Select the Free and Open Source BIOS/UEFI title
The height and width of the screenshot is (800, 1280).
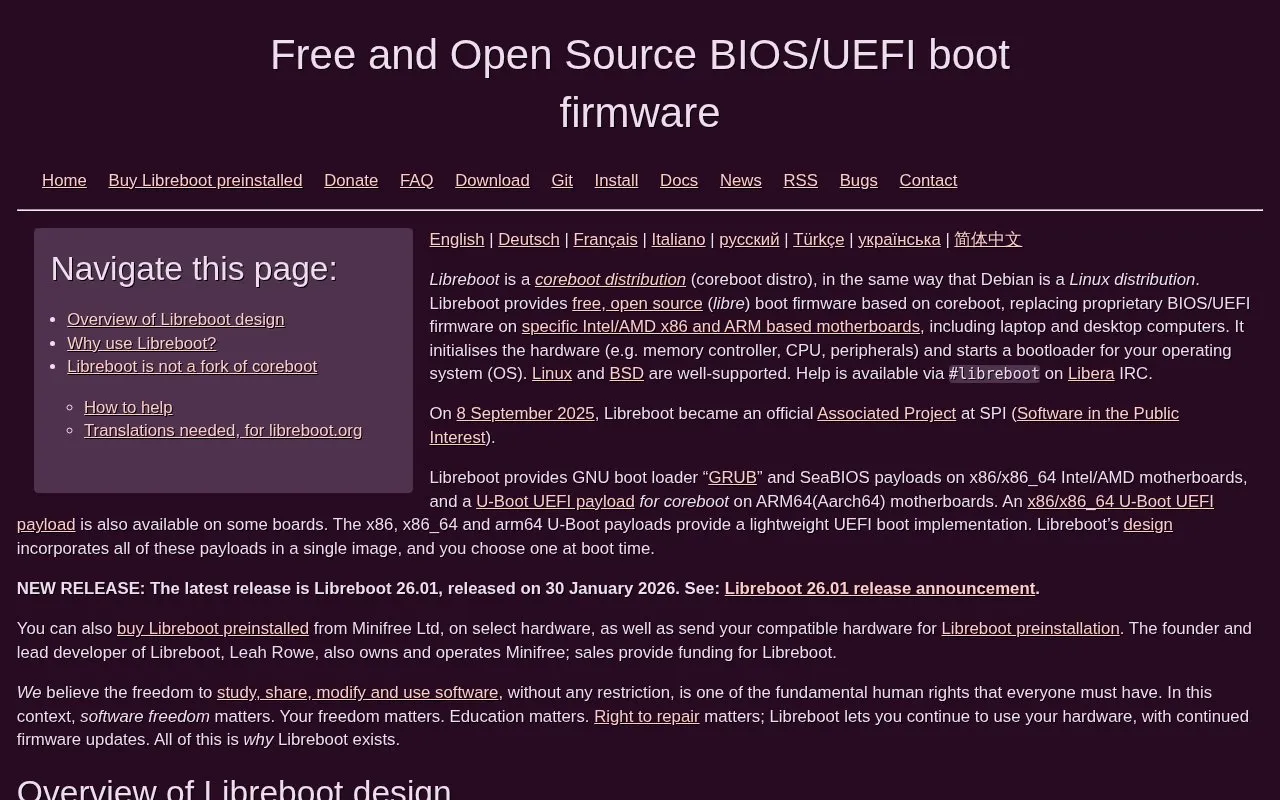(x=640, y=83)
